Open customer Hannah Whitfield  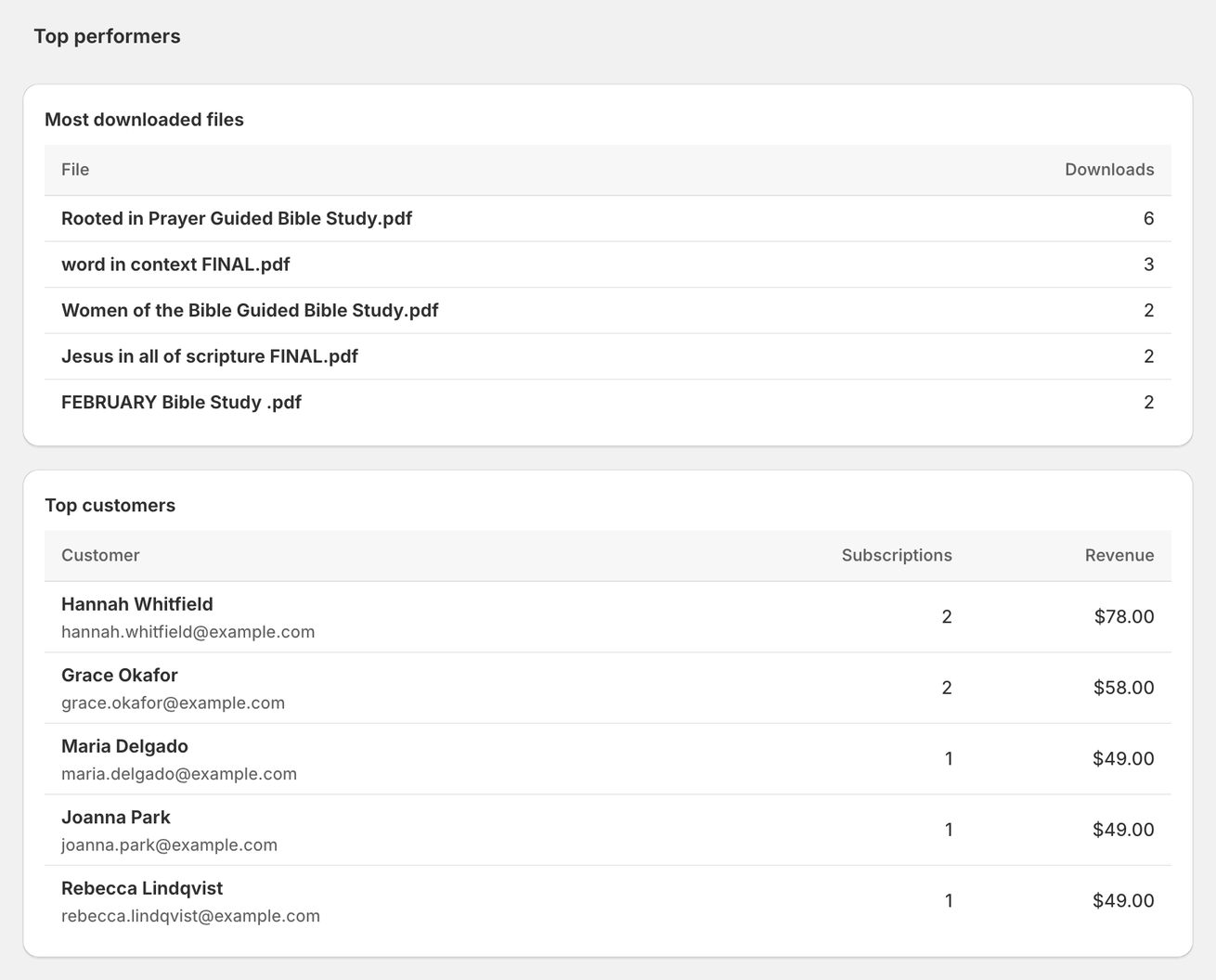(137, 604)
